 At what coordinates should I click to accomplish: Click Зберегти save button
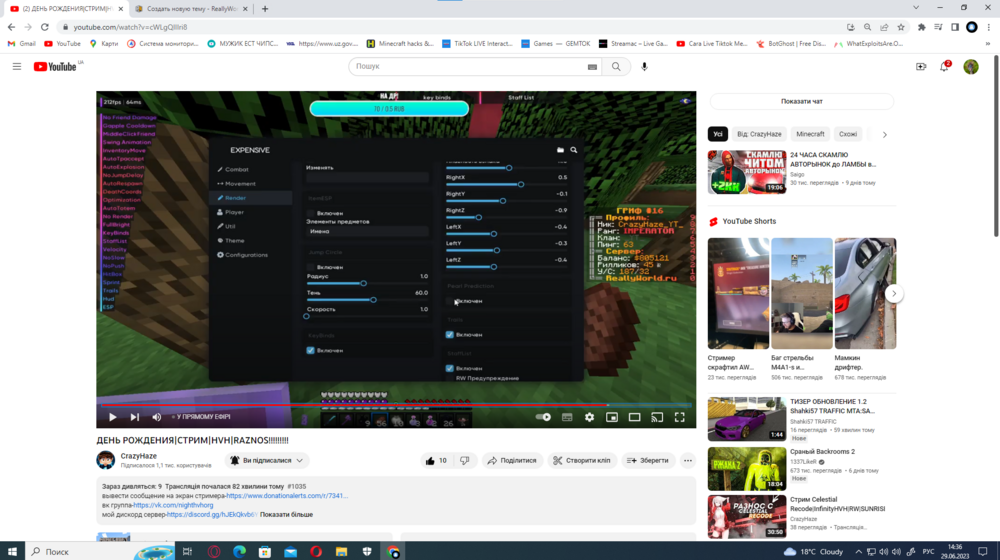(x=647, y=461)
